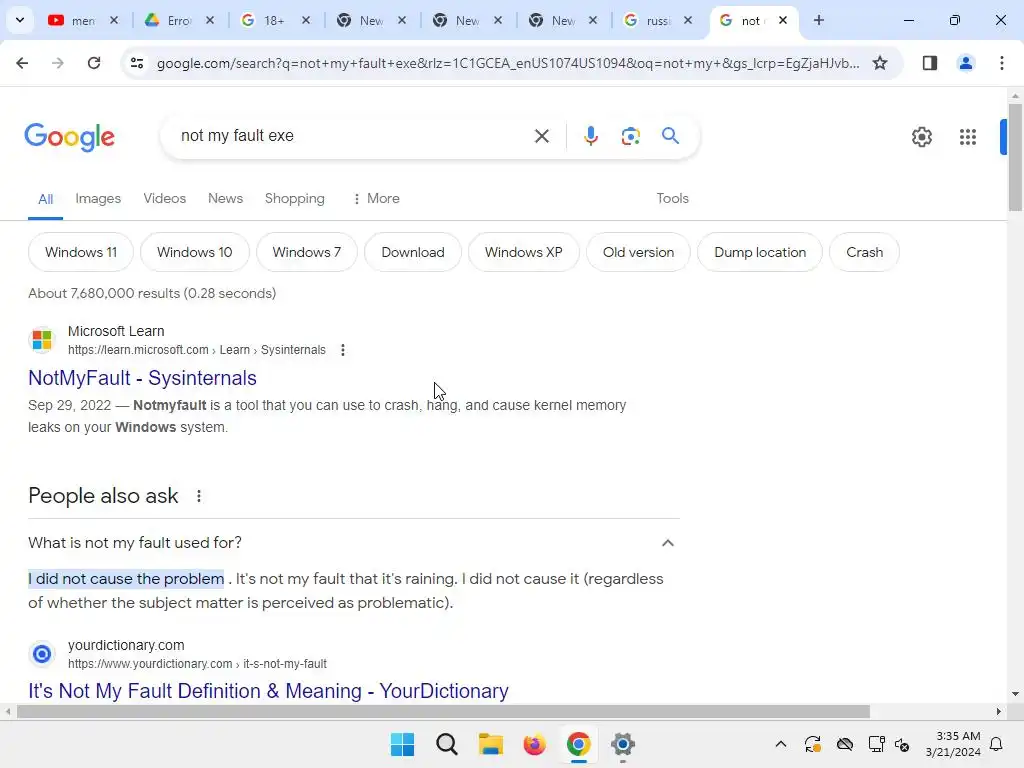The image size is (1024, 768).
Task: Open the Chrome three-dot menu
Action: click(1001, 63)
